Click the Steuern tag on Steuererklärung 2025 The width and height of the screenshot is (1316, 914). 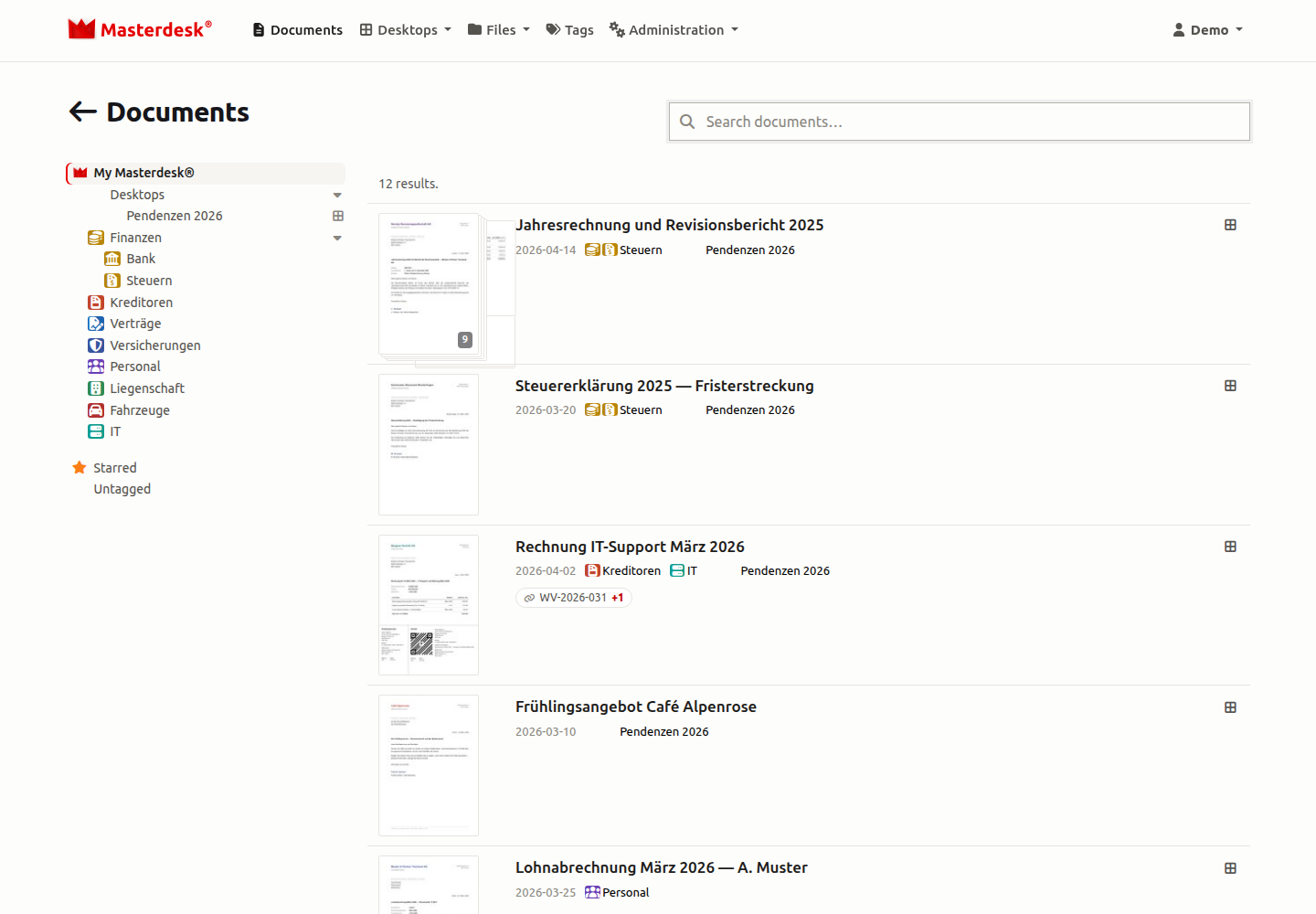[x=632, y=410]
